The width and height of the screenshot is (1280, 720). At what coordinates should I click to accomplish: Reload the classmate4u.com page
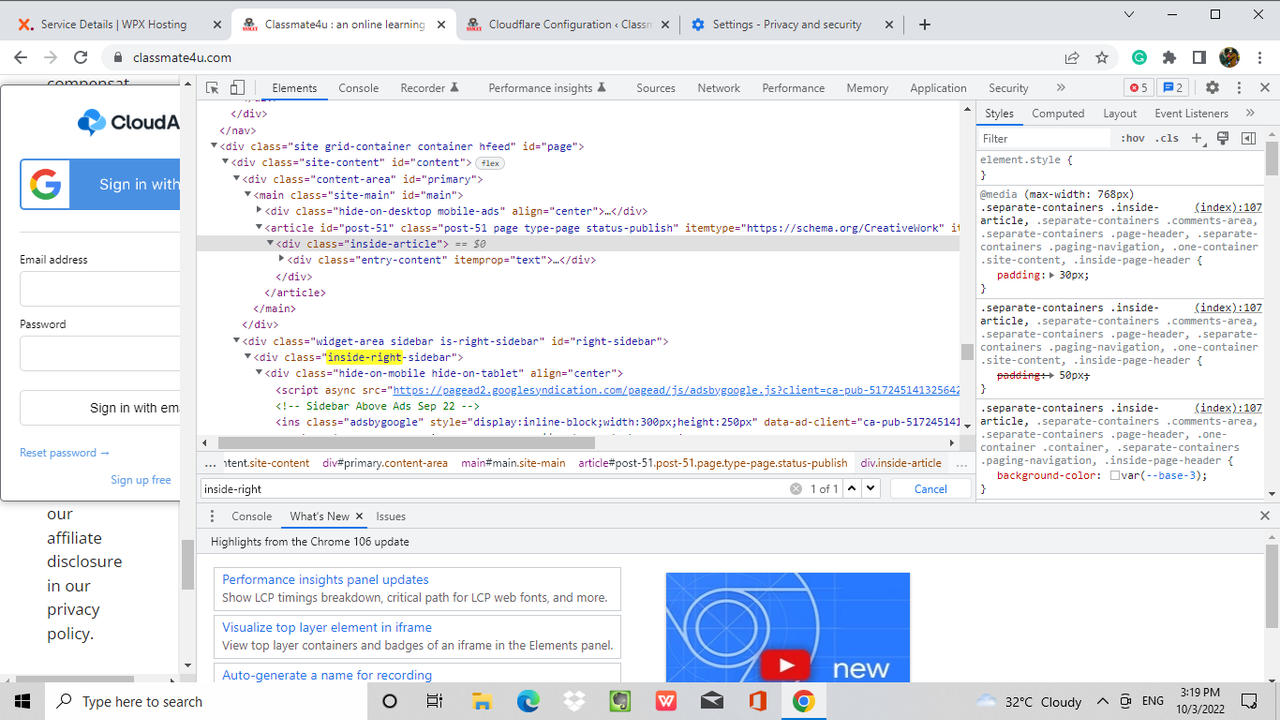point(80,58)
